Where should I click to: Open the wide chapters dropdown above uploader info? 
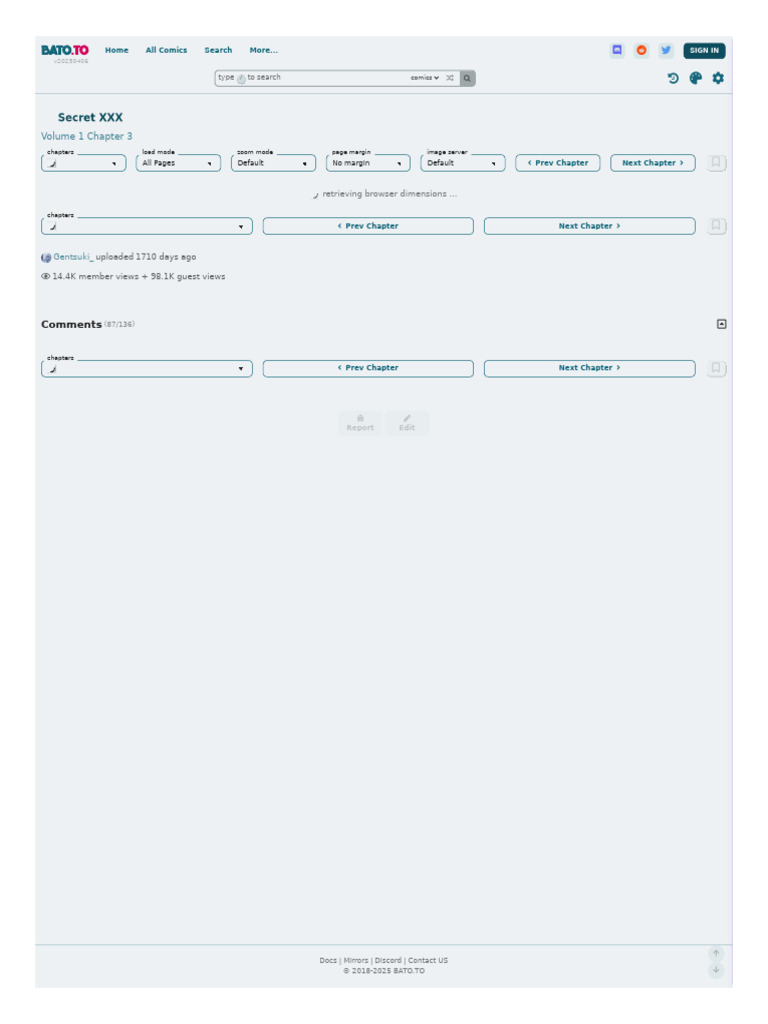click(x=146, y=227)
